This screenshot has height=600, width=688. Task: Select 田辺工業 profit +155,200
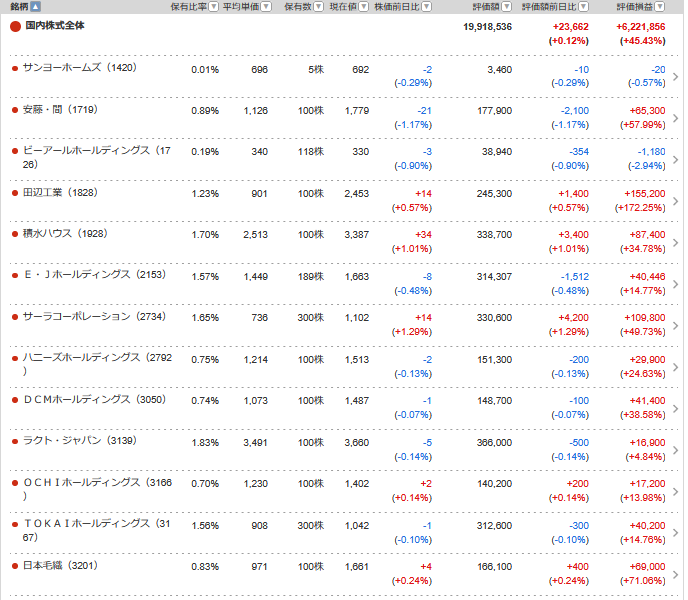coord(645,194)
